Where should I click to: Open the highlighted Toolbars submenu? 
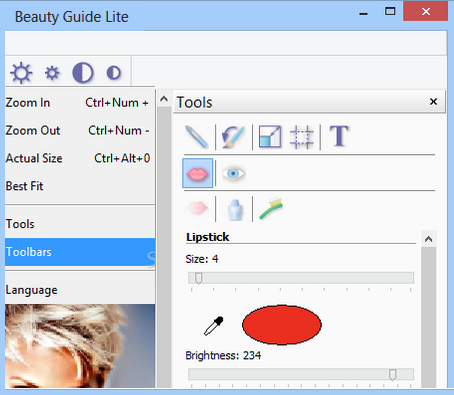[80, 252]
